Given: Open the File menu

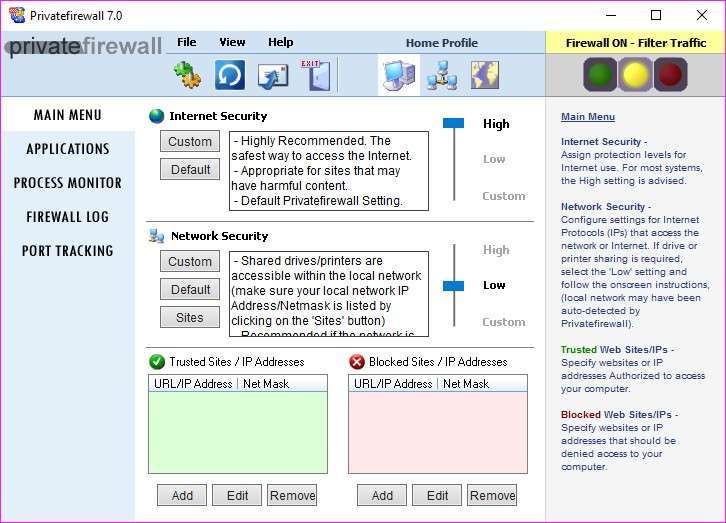Looking at the screenshot, I should click(x=187, y=42).
